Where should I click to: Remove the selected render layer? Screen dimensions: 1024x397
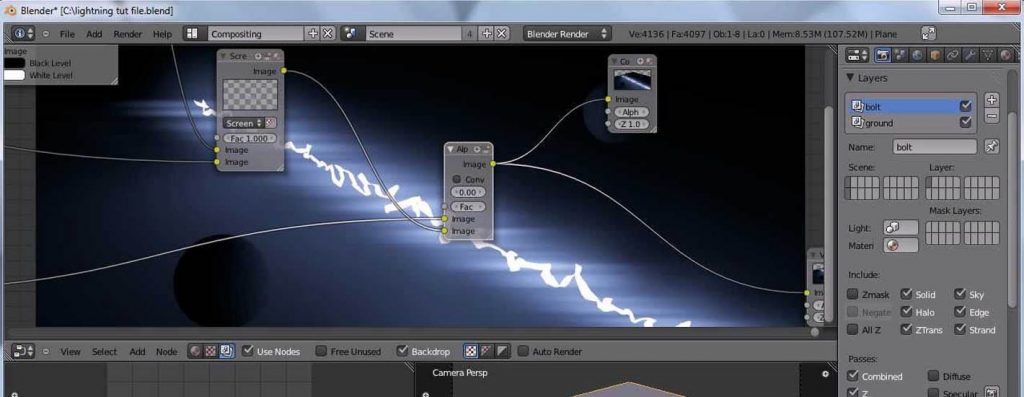tap(992, 116)
